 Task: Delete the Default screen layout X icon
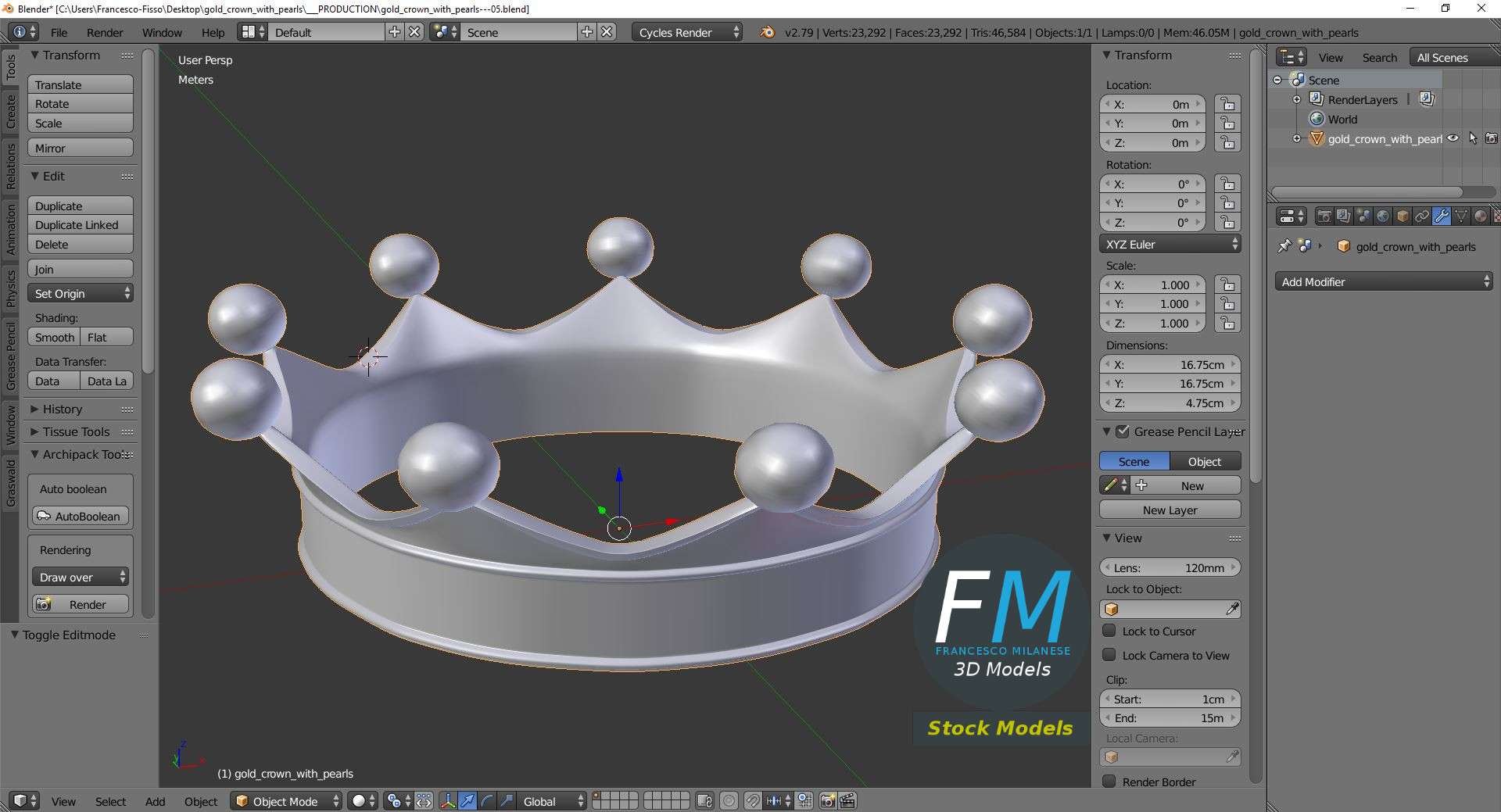(414, 32)
